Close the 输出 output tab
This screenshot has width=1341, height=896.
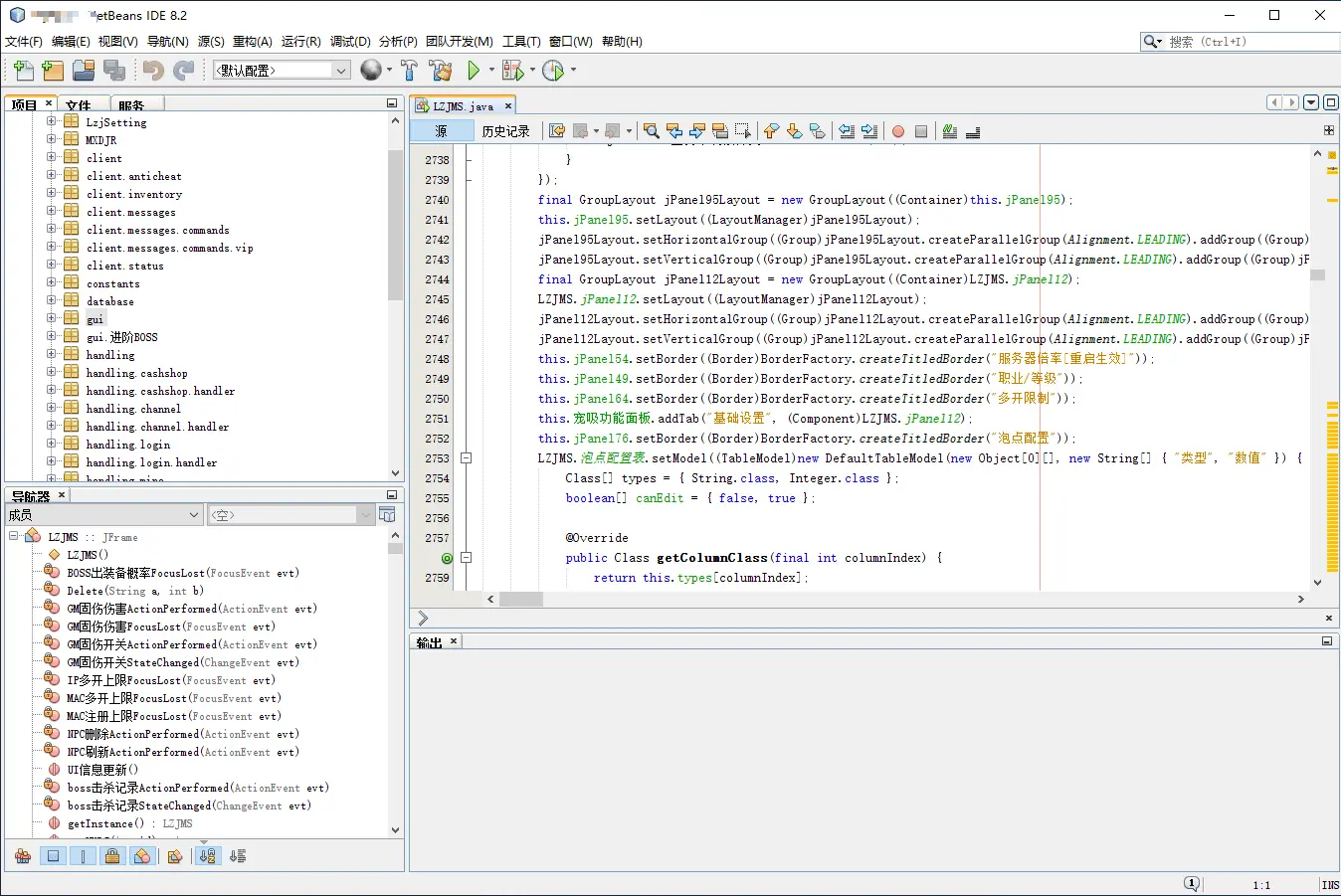454,641
